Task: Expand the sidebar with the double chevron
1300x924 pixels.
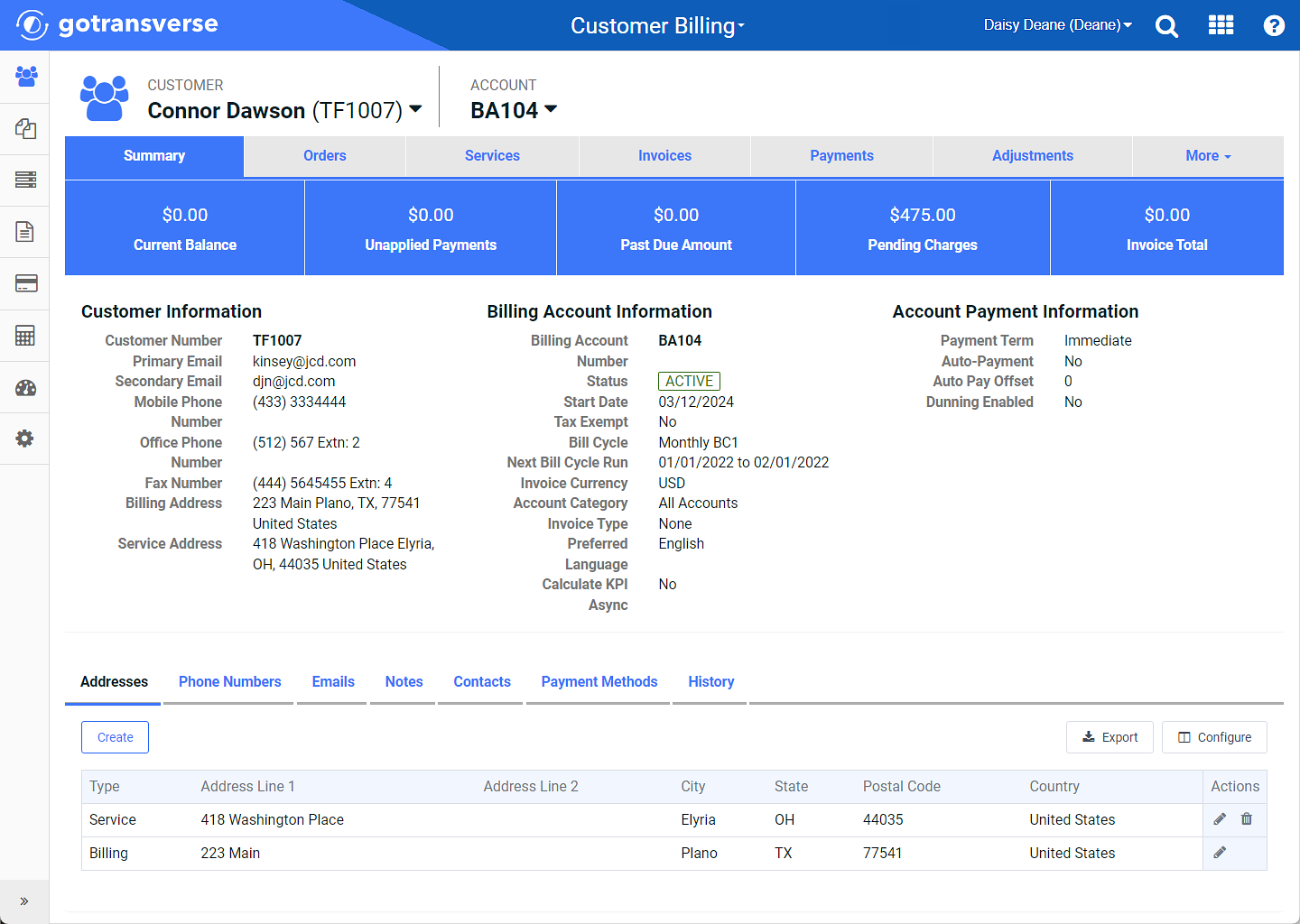Action: pyautogui.click(x=24, y=901)
